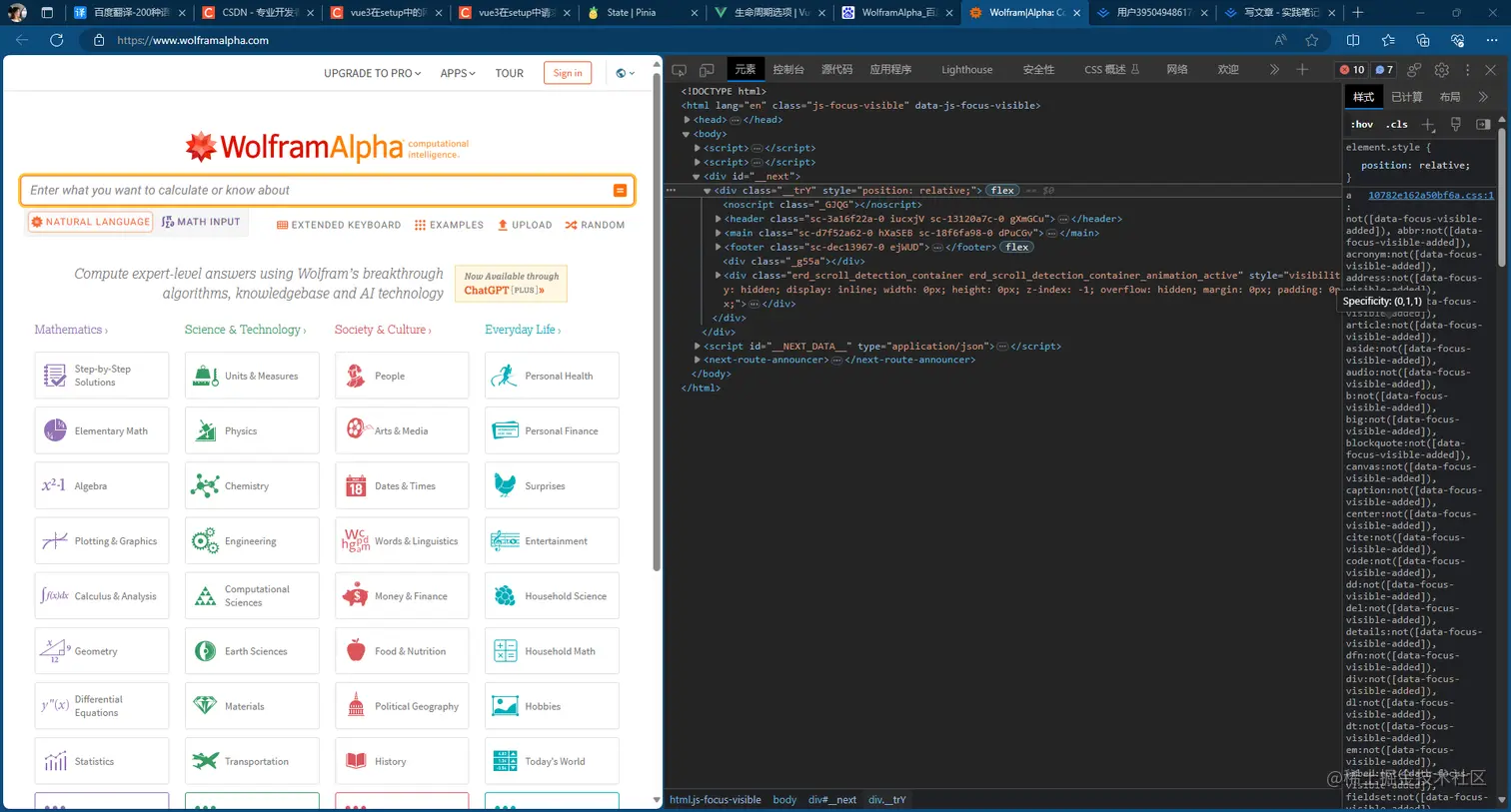Toggle the DevTools device emulation icon
This screenshot has width=1511, height=812.
(x=707, y=70)
